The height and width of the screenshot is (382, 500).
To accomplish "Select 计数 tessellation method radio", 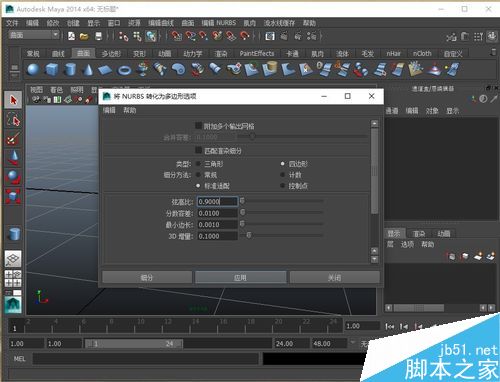I will click(x=282, y=175).
